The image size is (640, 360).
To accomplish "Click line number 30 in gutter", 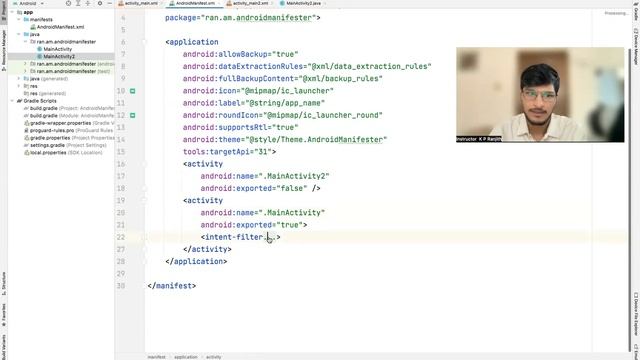I will click(121, 286).
